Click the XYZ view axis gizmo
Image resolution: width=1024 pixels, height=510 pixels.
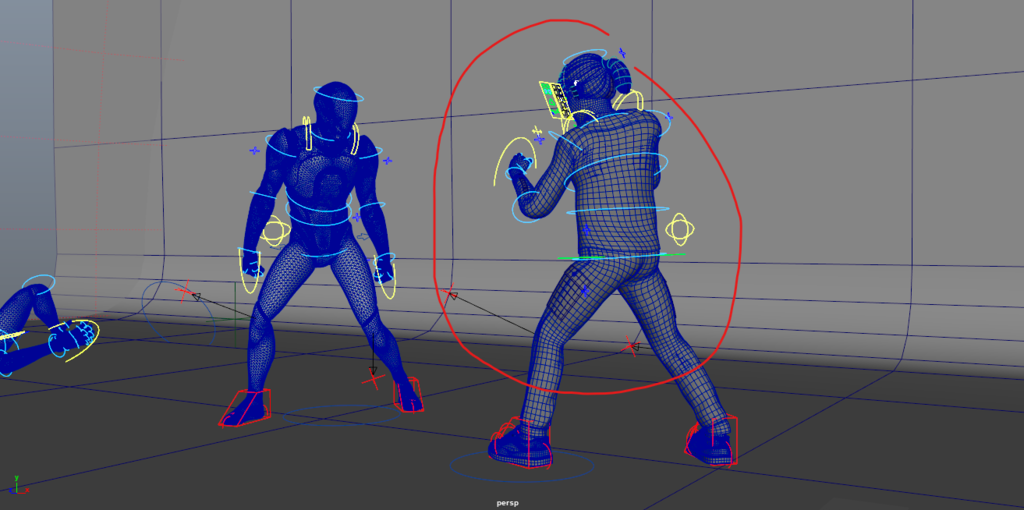pyautogui.click(x=18, y=485)
